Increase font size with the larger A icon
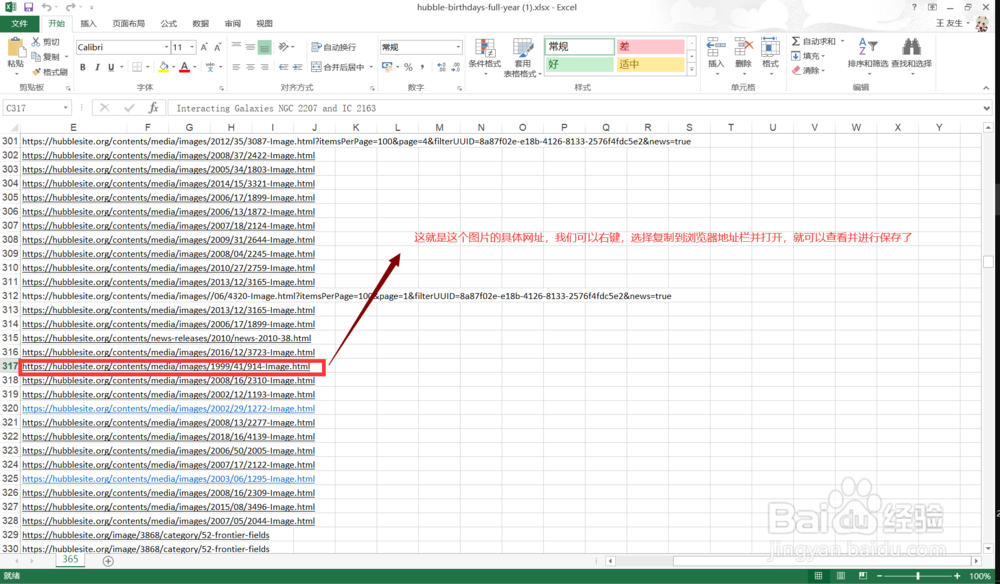The height and width of the screenshot is (584, 1000). pyautogui.click(x=204, y=47)
